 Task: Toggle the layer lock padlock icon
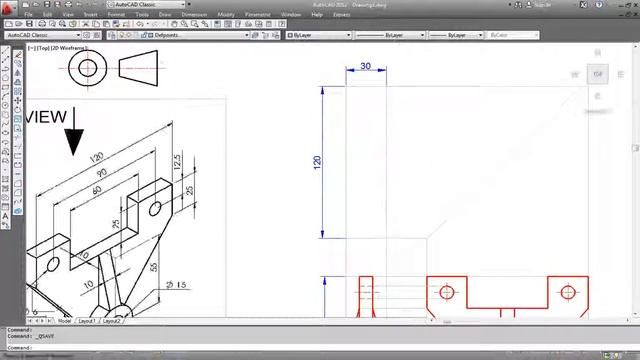[144, 35]
